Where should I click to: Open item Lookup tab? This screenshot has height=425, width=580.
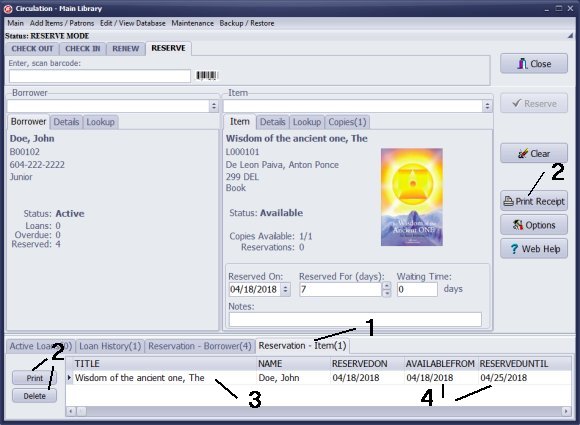pyautogui.click(x=307, y=122)
